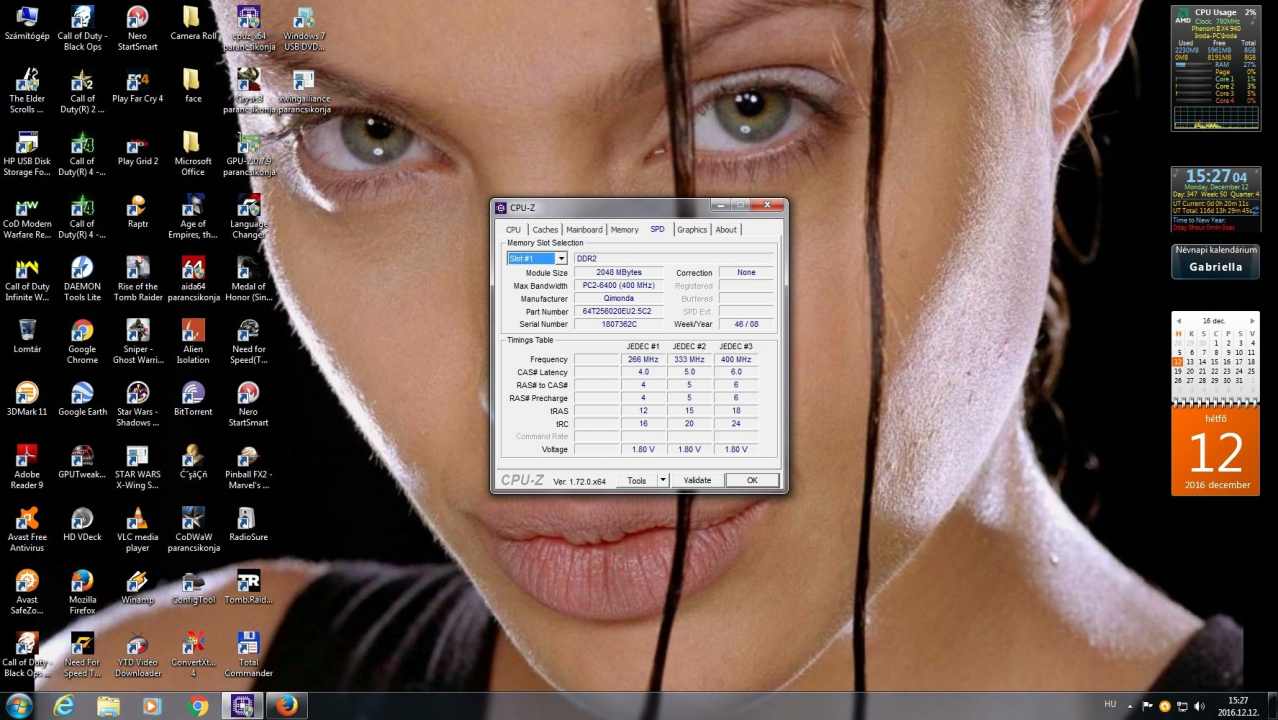The height and width of the screenshot is (720, 1278).
Task: Click the Part Number value 64T256020EU2.5C2
Action: (x=617, y=312)
